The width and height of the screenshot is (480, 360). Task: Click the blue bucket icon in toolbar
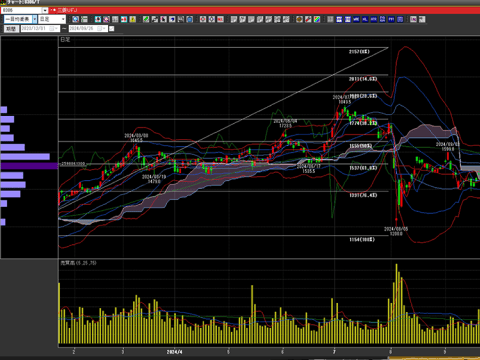[189, 19]
